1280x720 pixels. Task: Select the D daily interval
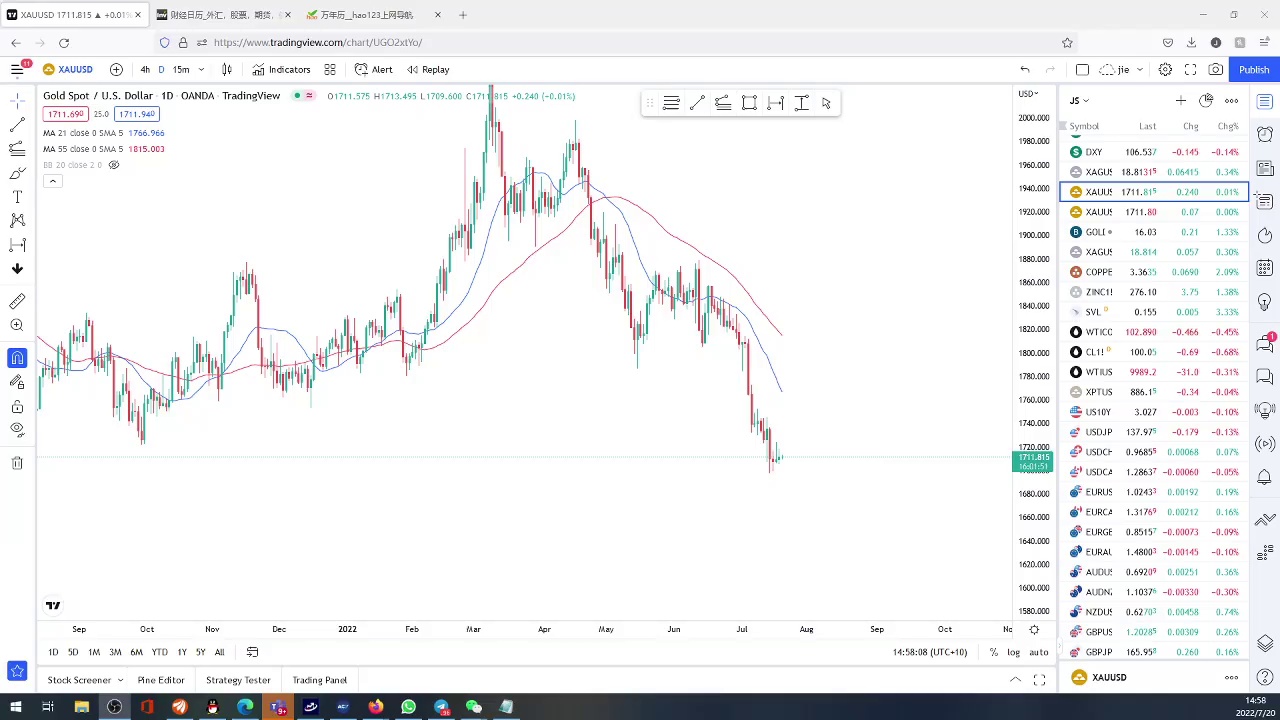coord(161,69)
